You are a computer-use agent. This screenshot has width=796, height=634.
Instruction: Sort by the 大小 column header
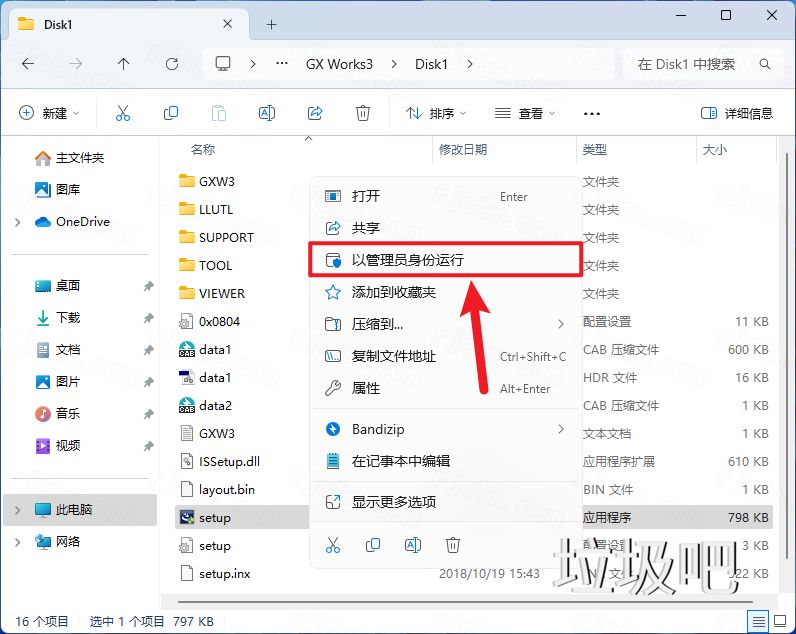tap(714, 149)
